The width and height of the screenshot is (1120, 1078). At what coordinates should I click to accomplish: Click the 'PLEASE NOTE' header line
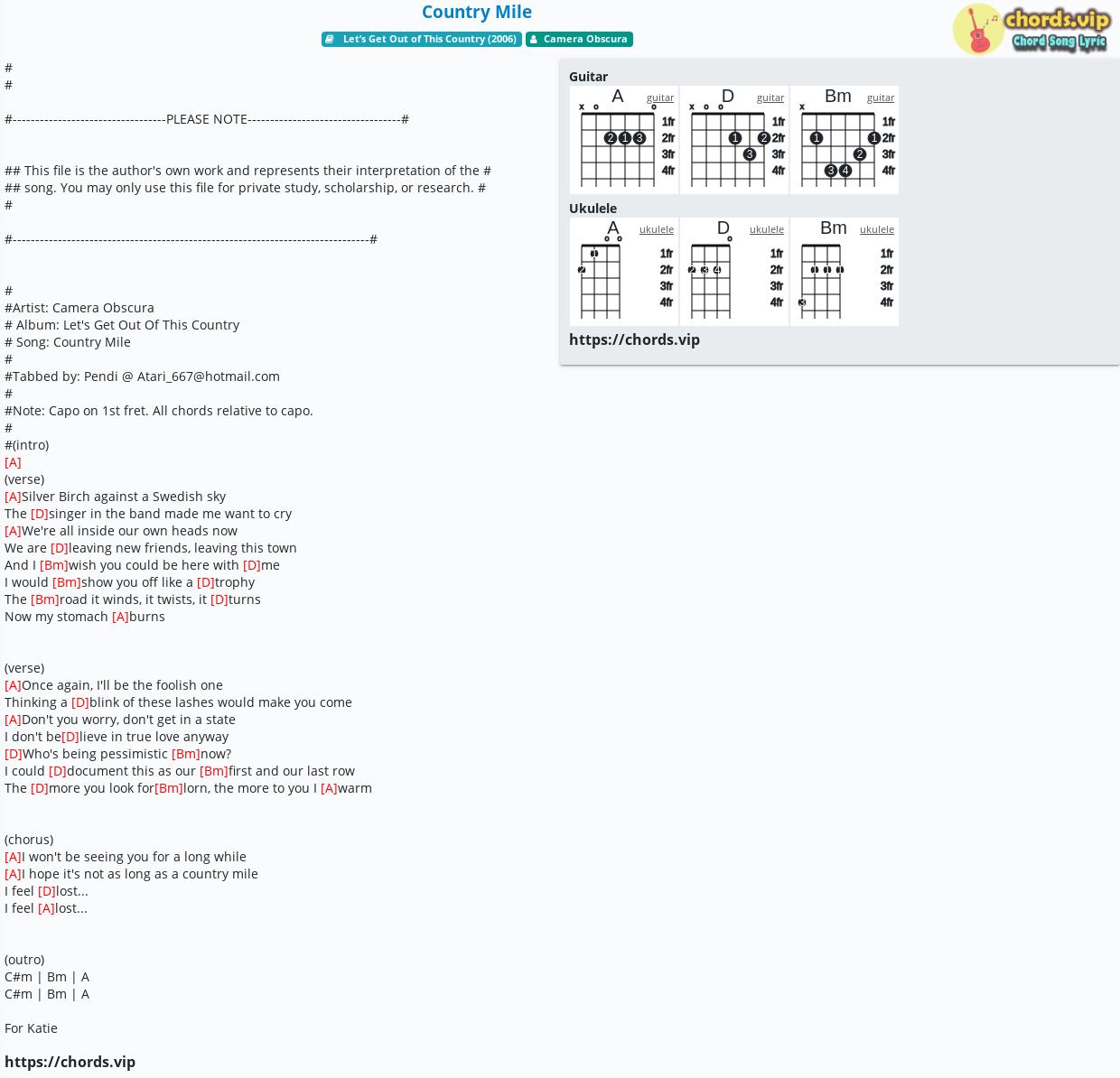tap(207, 119)
